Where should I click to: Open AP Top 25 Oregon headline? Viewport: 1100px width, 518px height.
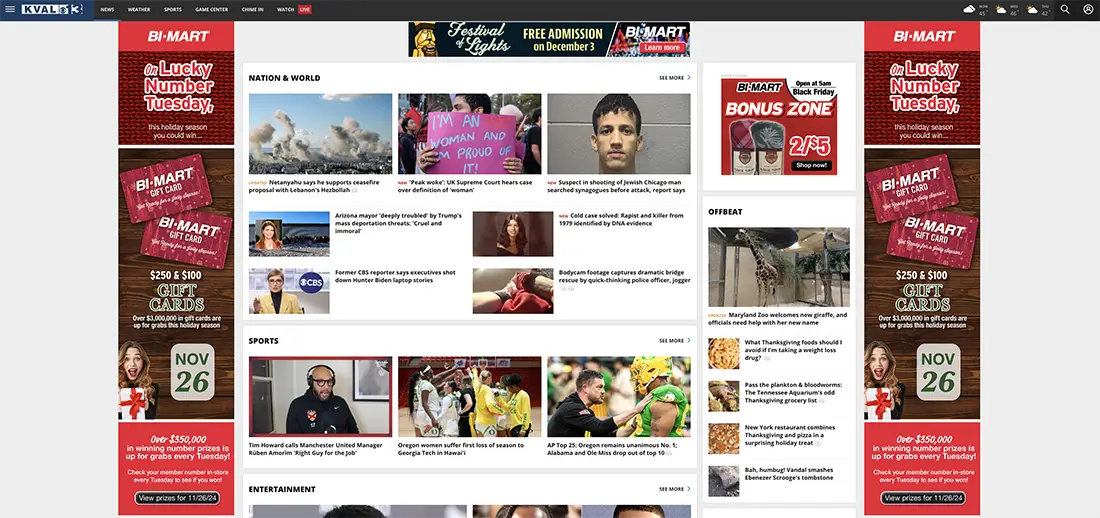tap(612, 449)
